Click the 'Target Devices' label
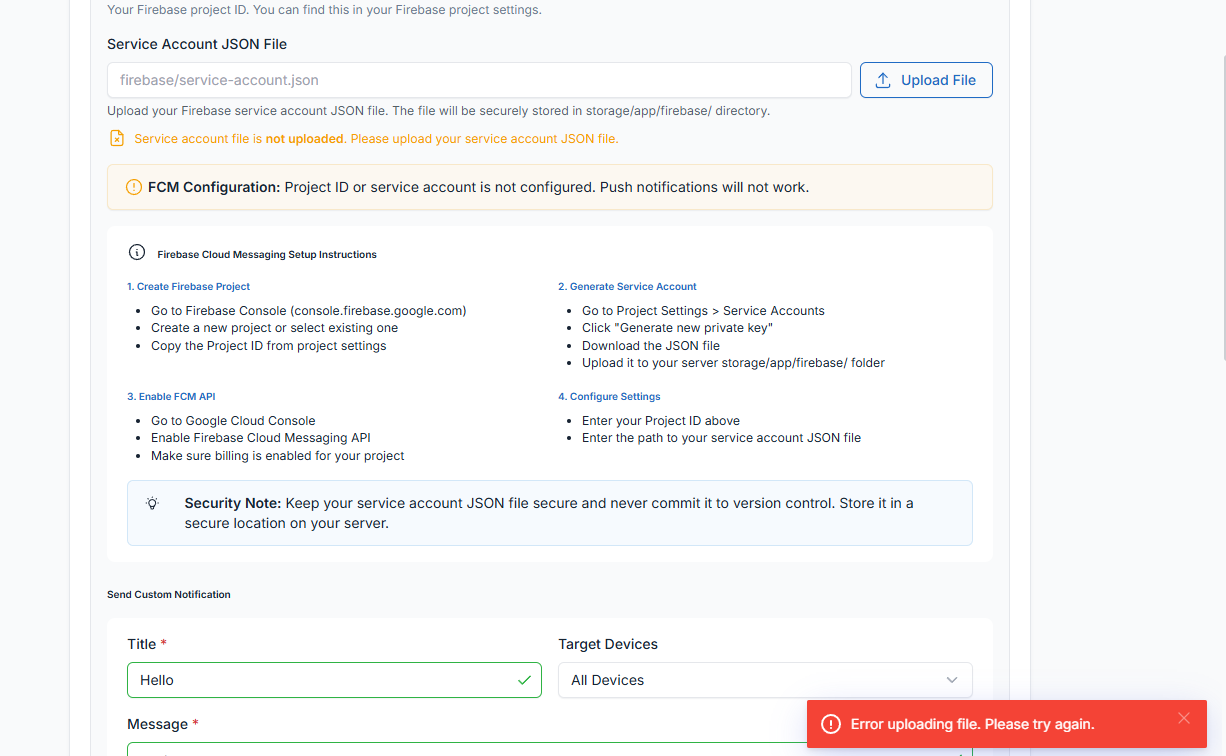This screenshot has height=756, width=1226. click(608, 644)
